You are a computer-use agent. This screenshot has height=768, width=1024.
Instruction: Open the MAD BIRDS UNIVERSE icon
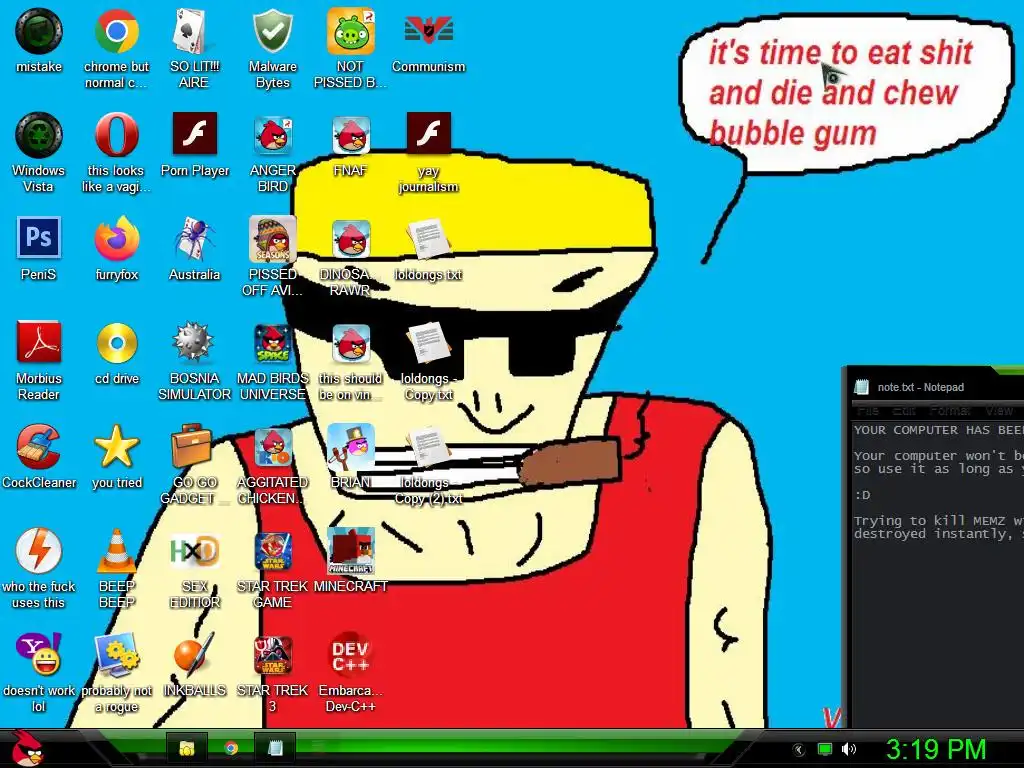click(x=272, y=342)
